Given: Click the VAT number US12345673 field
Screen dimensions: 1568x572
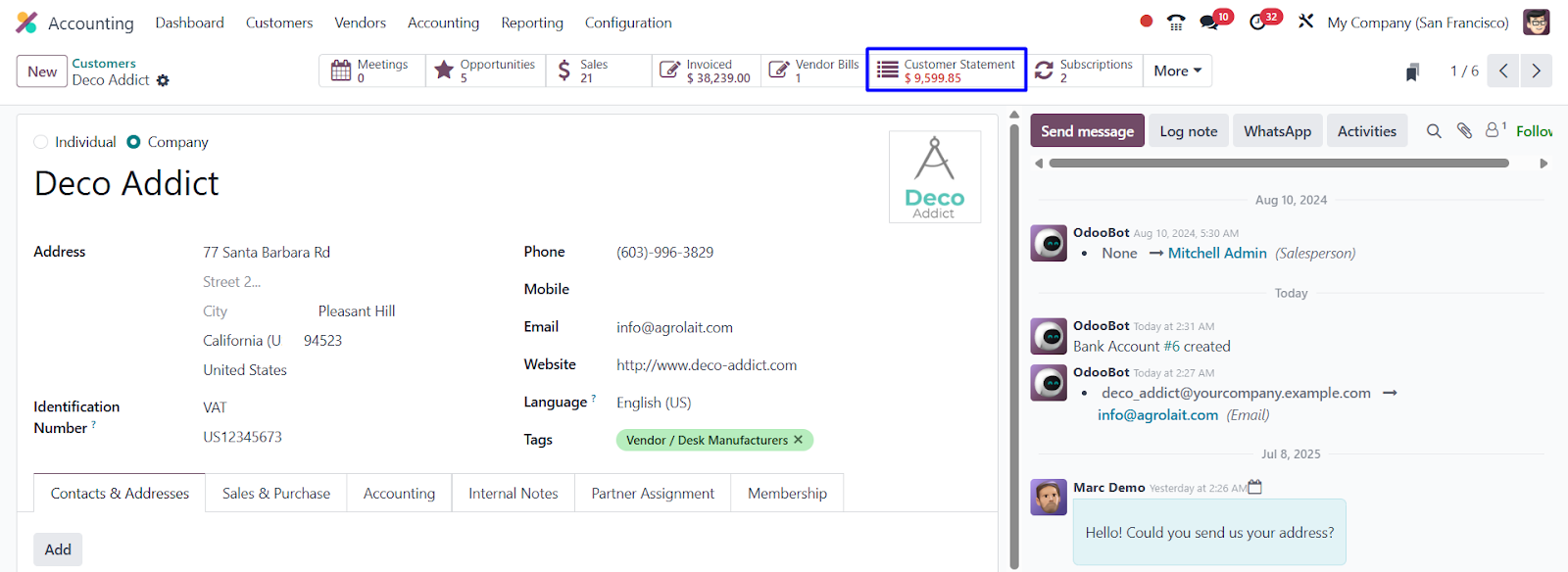Looking at the screenshot, I should point(242,437).
